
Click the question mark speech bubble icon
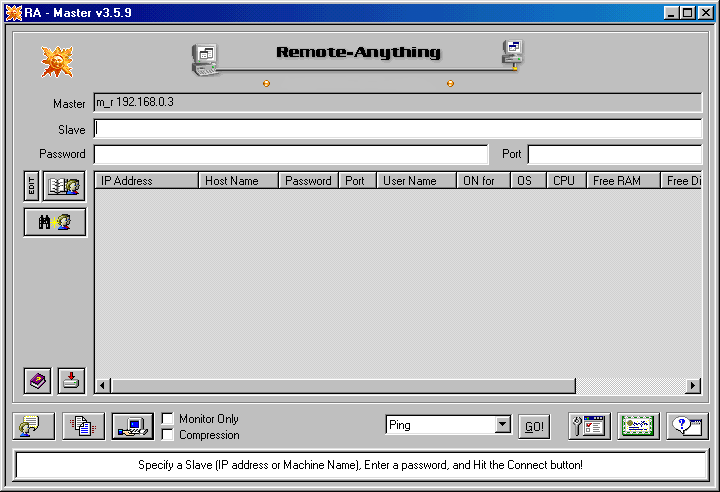[x=688, y=426]
